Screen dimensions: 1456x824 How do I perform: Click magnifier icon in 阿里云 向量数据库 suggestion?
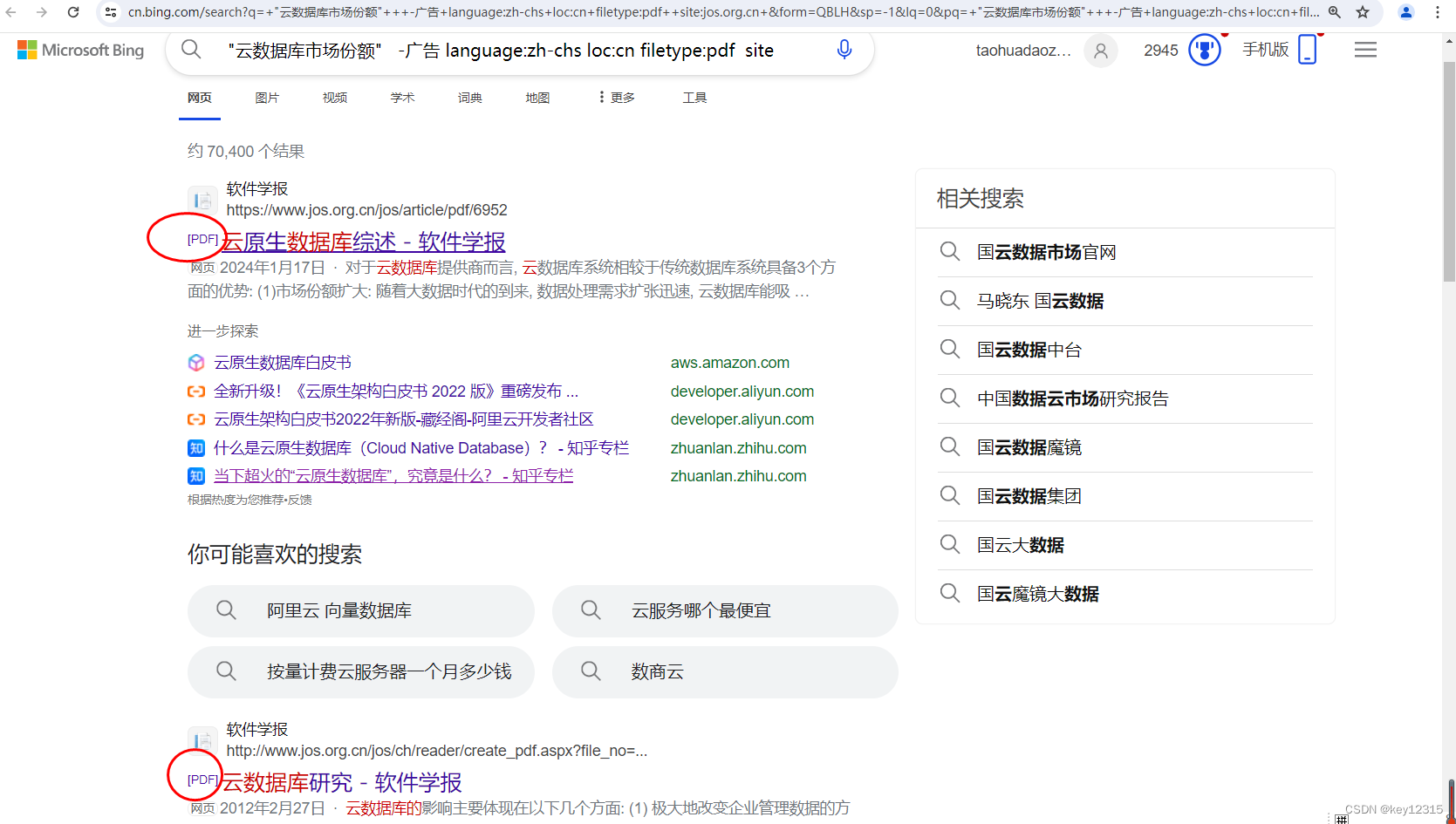[226, 610]
